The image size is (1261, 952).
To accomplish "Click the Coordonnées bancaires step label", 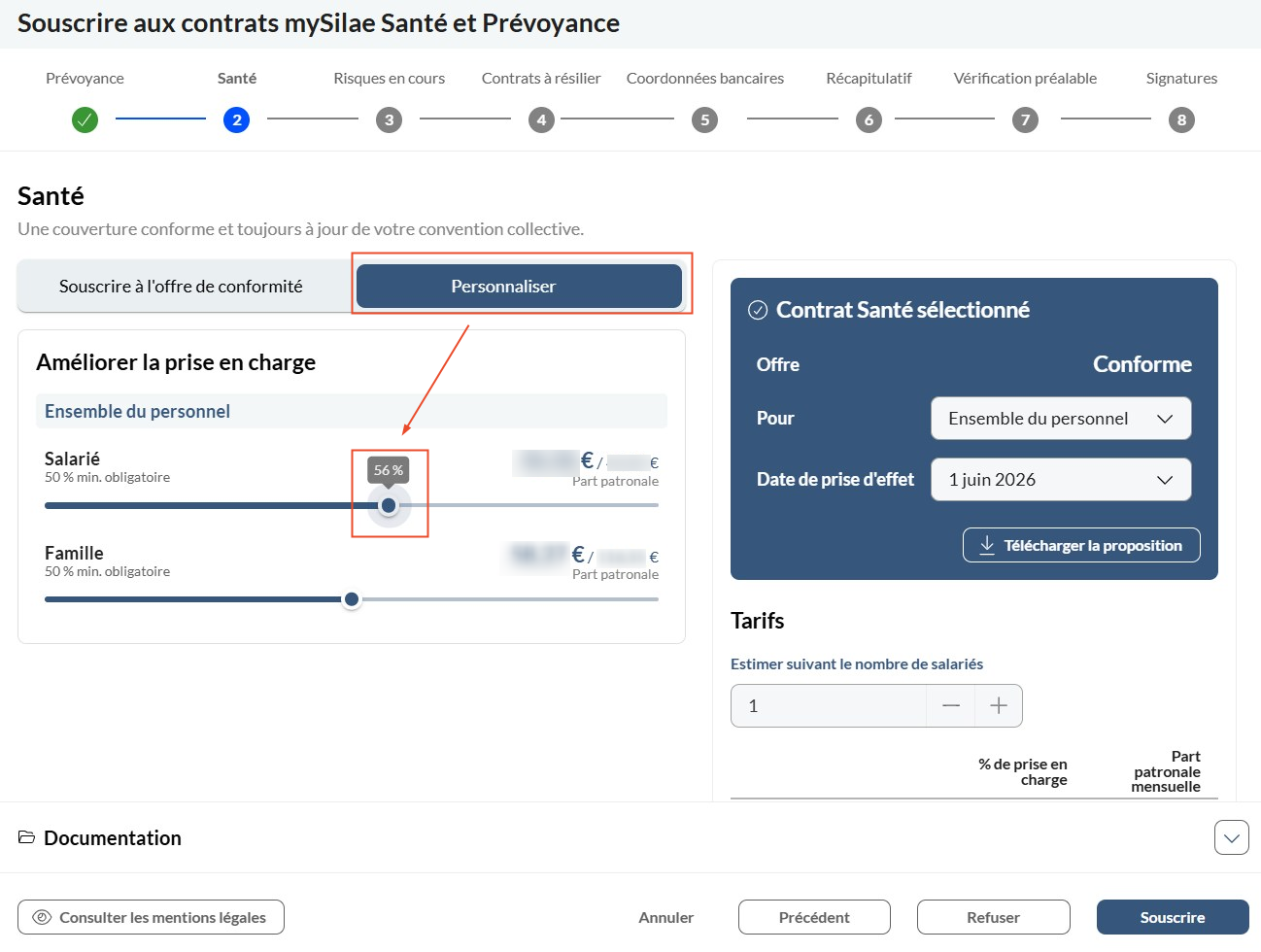I will (x=705, y=79).
